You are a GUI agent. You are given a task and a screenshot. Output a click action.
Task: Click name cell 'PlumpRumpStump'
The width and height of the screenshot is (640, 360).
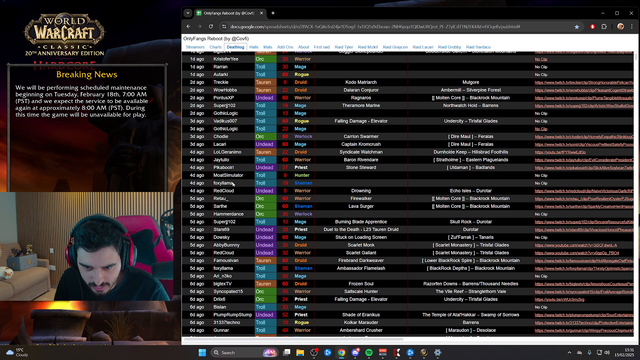[233, 315]
